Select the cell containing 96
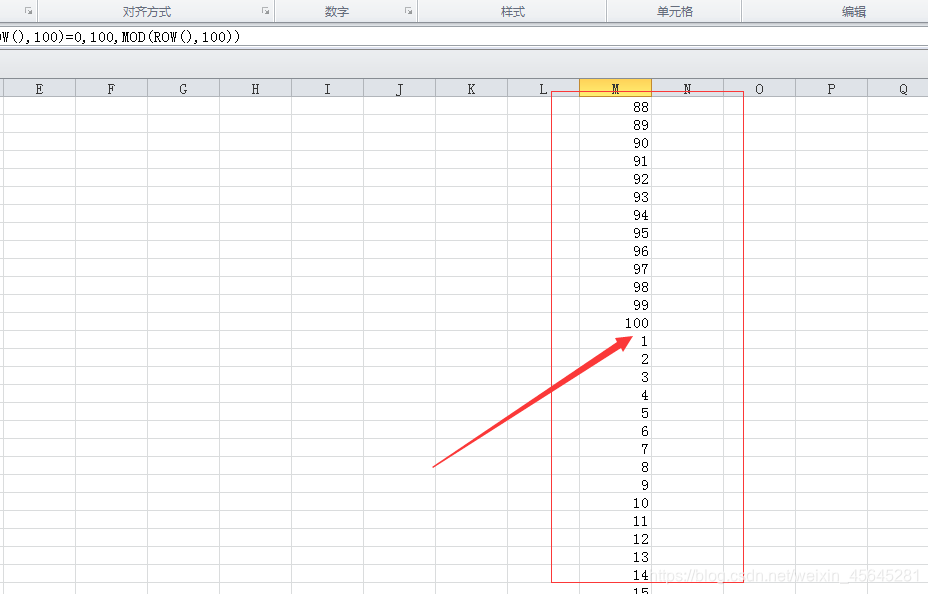This screenshot has height=594, width=928. pos(616,250)
